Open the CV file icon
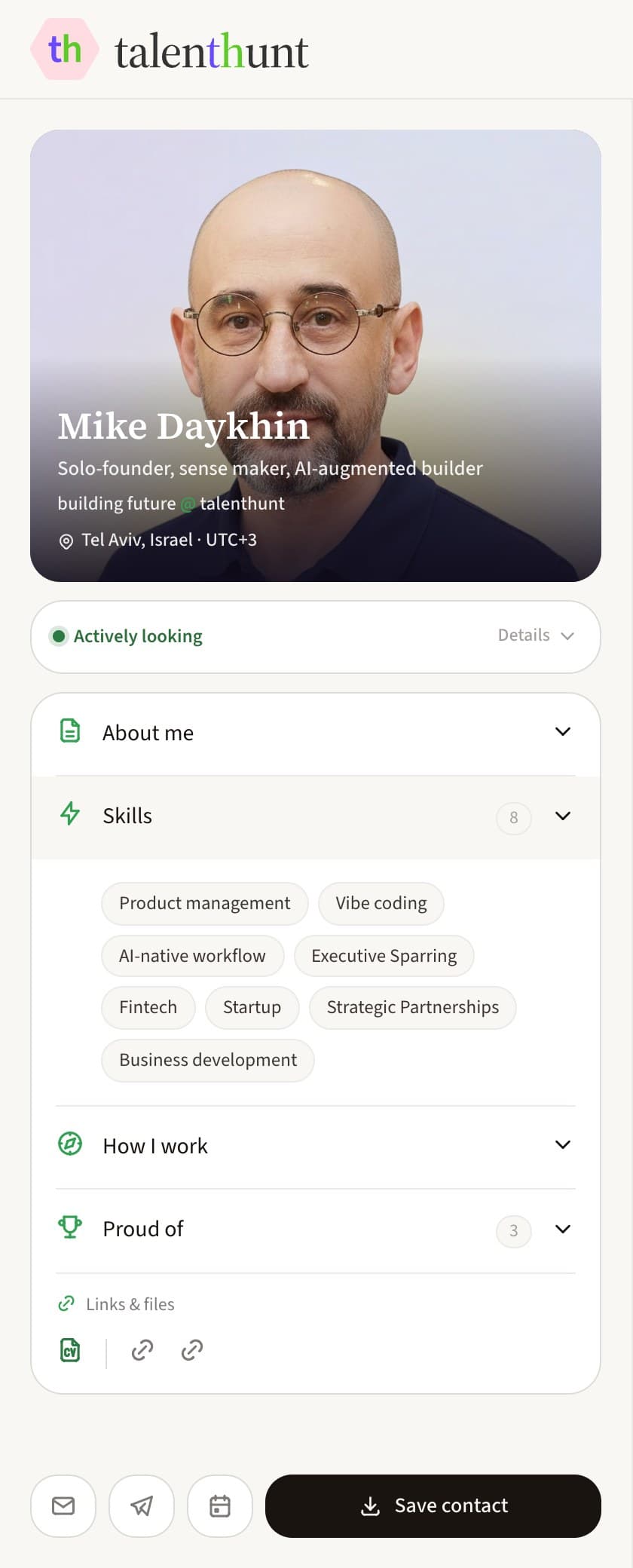Image resolution: width=633 pixels, height=1568 pixels. 70,1349
